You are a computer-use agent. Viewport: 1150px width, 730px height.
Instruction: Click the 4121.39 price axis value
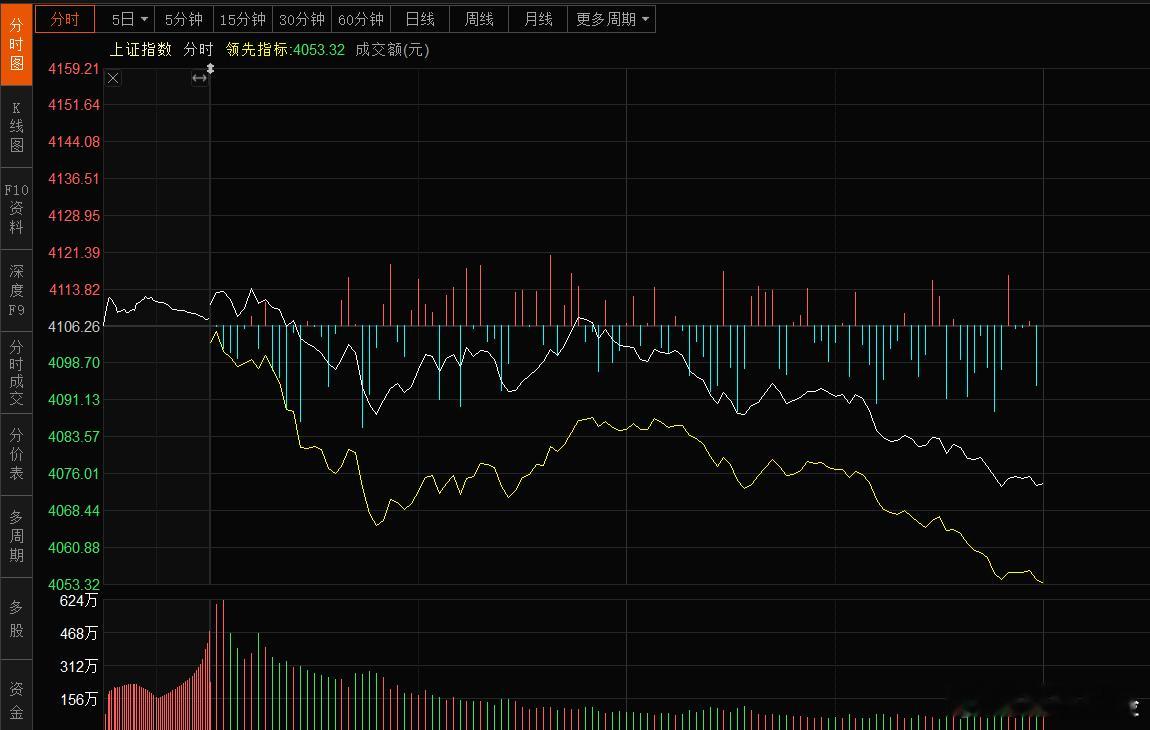tap(74, 252)
